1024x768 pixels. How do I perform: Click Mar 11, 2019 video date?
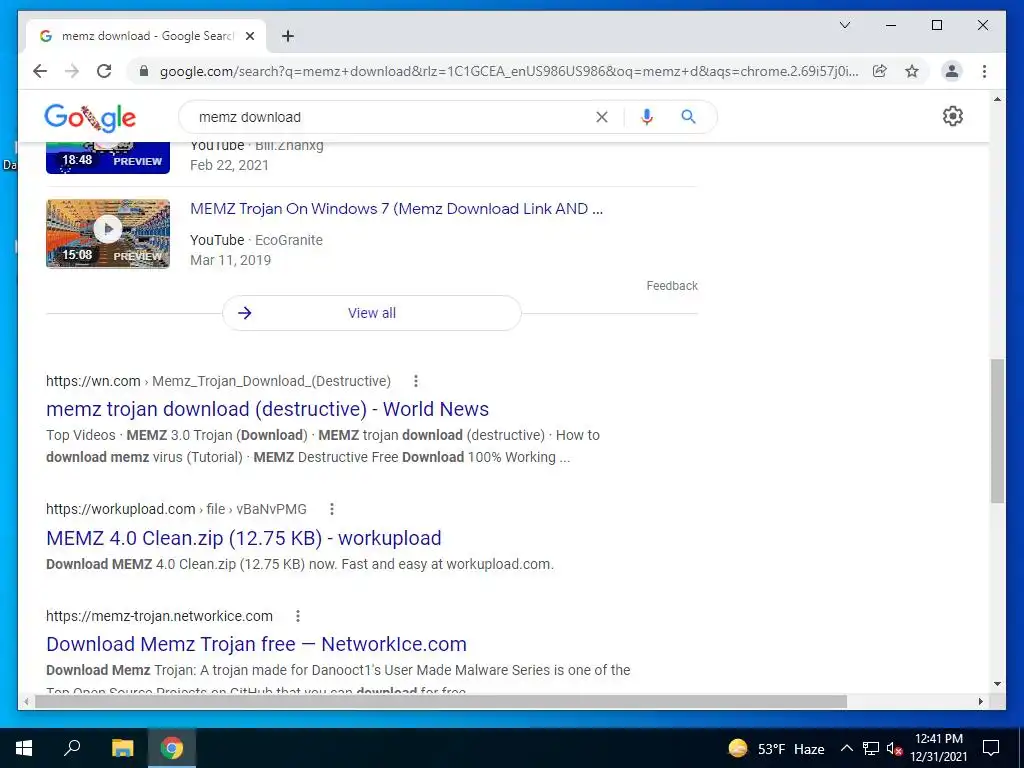[x=231, y=260]
